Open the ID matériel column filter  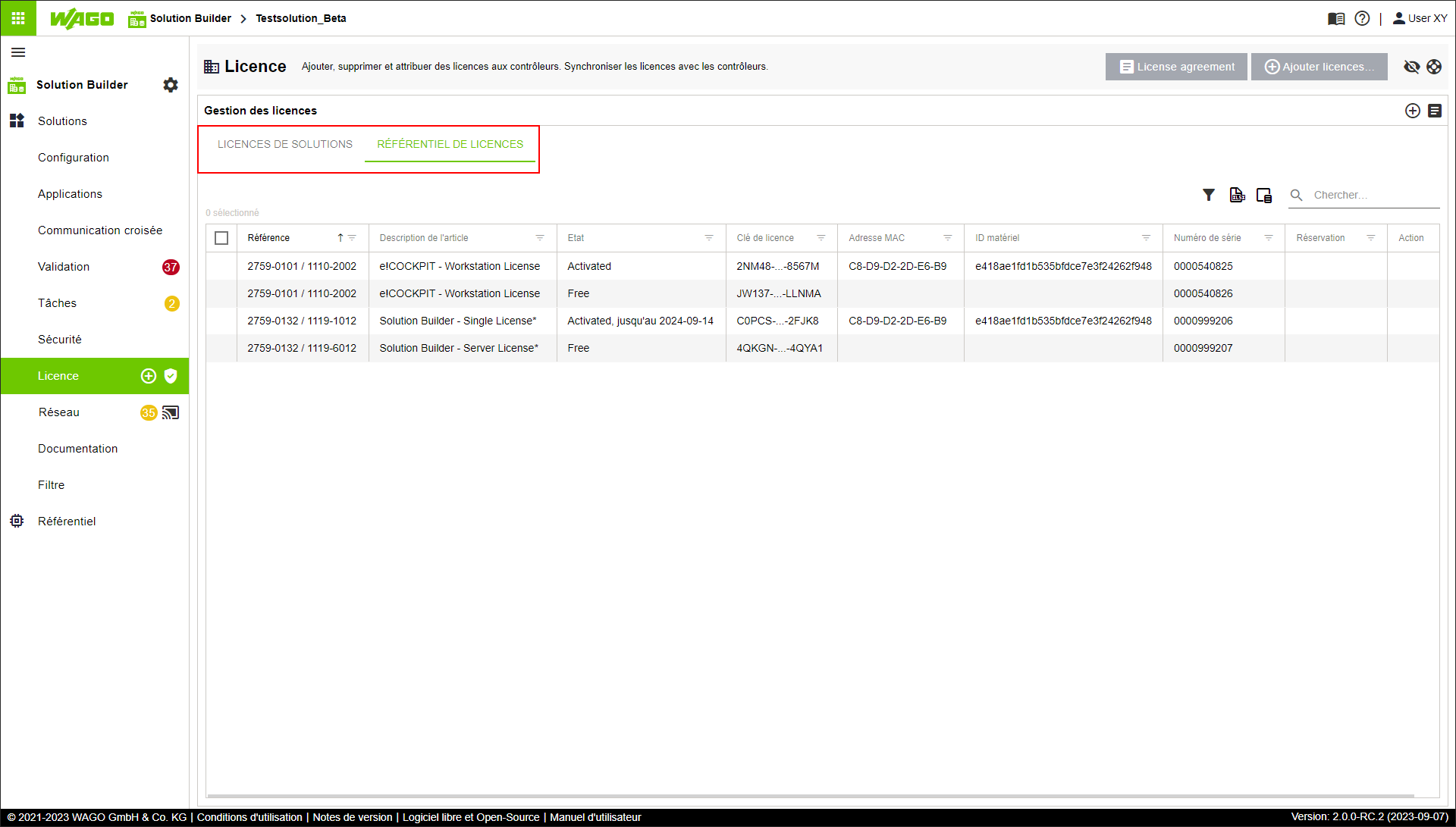[1146, 238]
